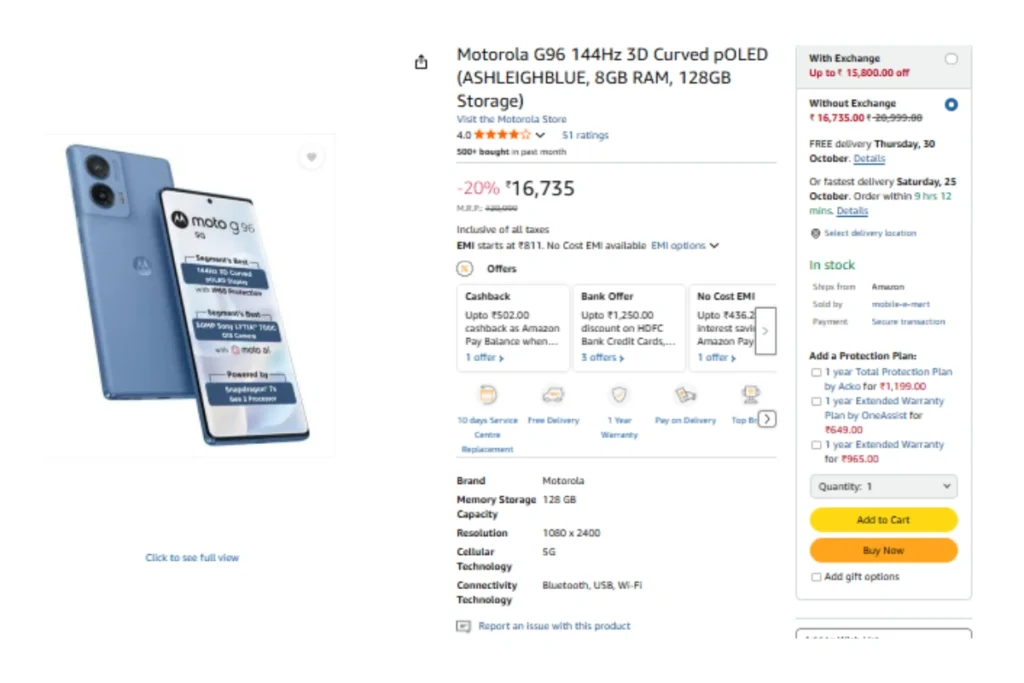
Task: Click next arrow on the service features row
Action: coord(767,419)
